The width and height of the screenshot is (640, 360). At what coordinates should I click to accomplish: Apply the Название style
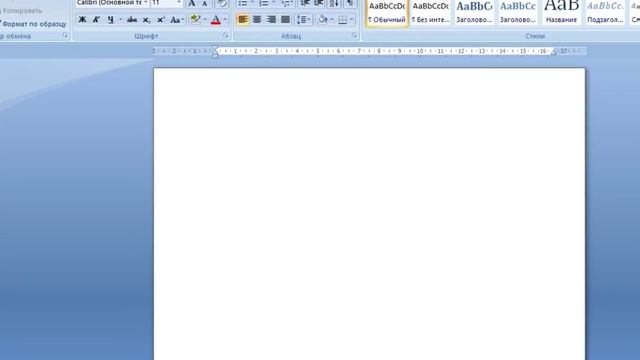[562, 13]
